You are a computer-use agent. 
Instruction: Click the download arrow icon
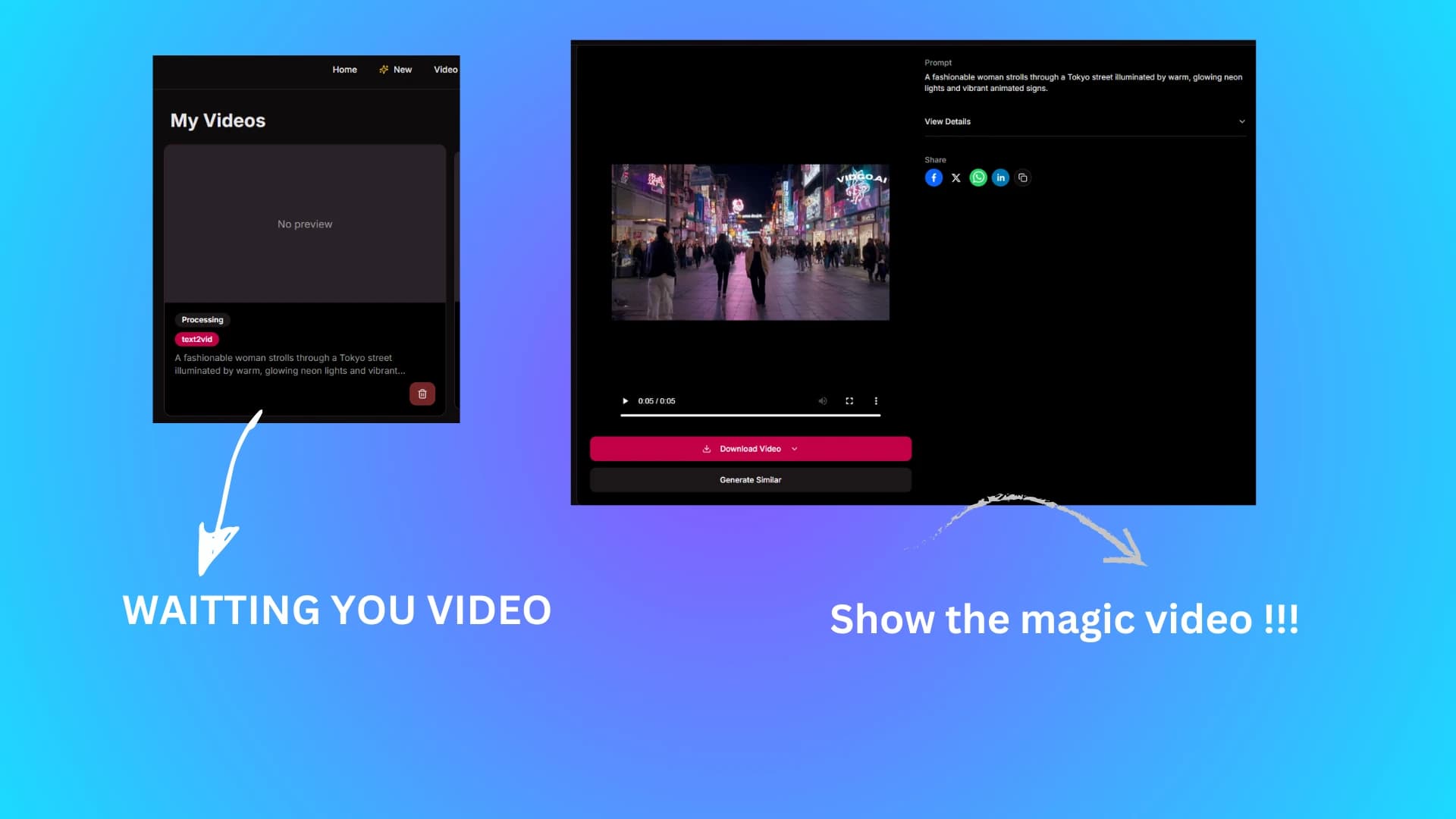point(707,448)
